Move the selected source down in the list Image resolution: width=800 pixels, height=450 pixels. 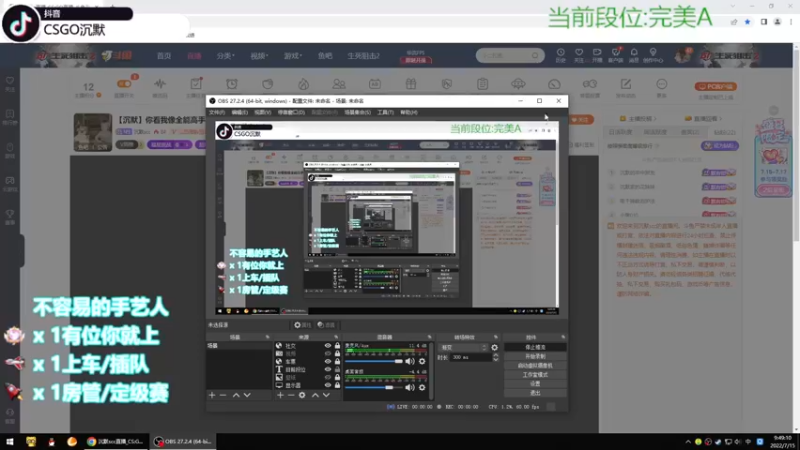(x=326, y=395)
